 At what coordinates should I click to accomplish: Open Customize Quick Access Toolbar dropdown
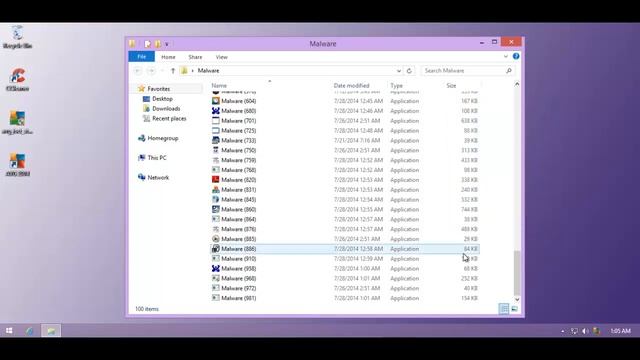(167, 44)
